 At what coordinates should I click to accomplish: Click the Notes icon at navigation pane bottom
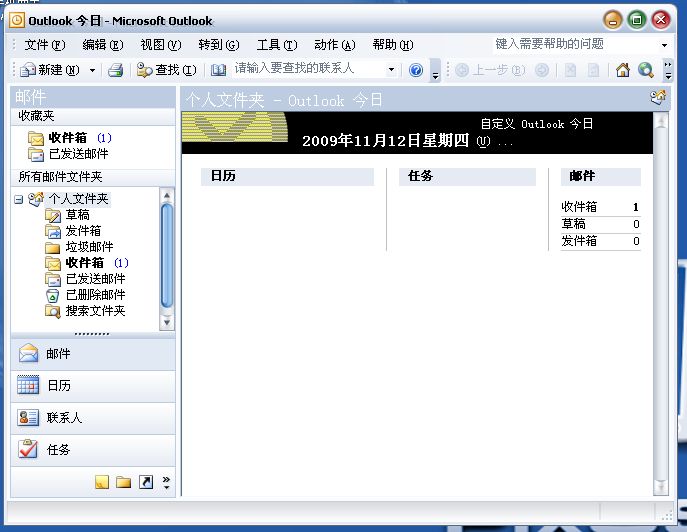click(102, 482)
